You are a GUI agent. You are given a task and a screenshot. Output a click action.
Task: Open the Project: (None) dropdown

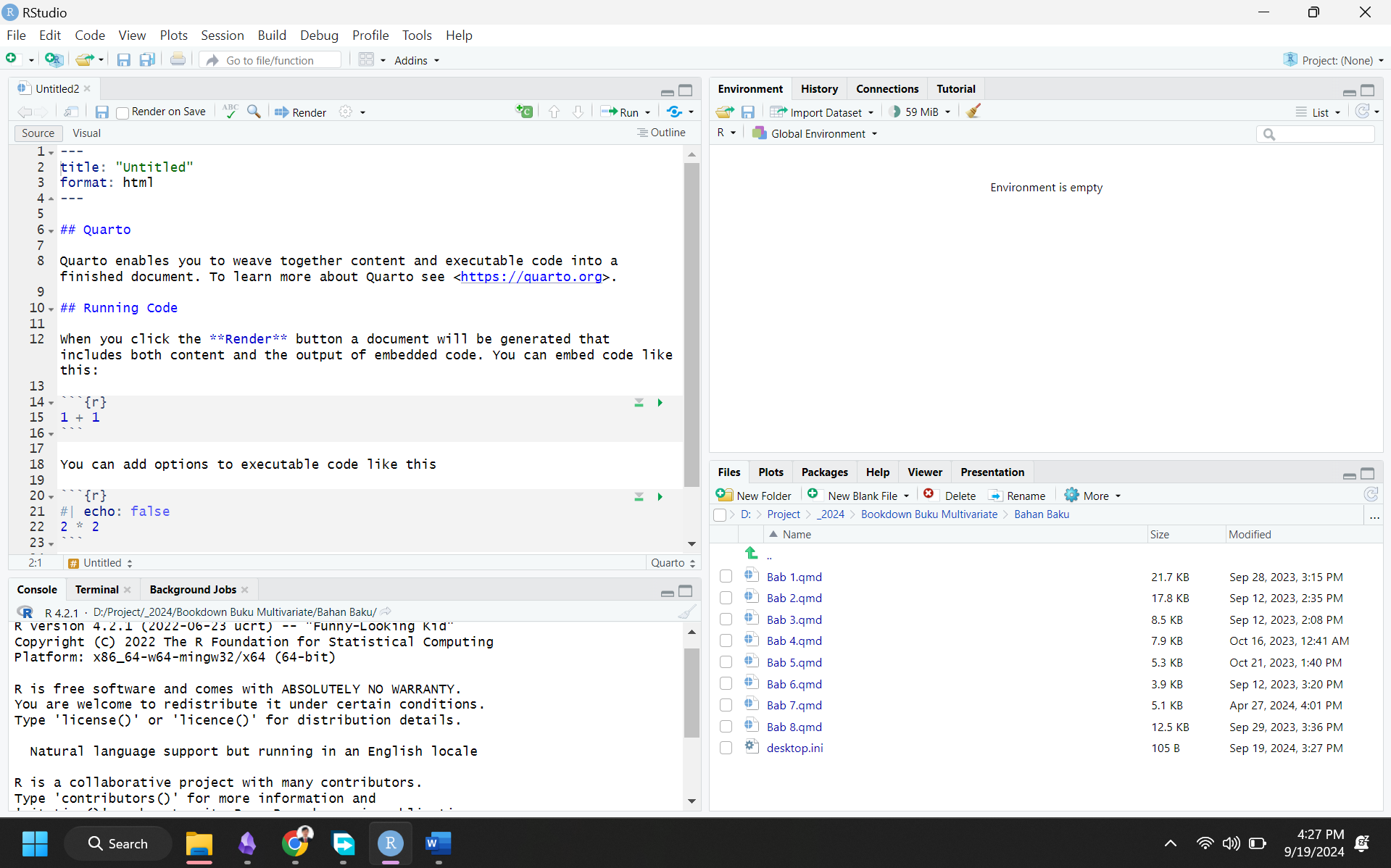click(x=1333, y=60)
